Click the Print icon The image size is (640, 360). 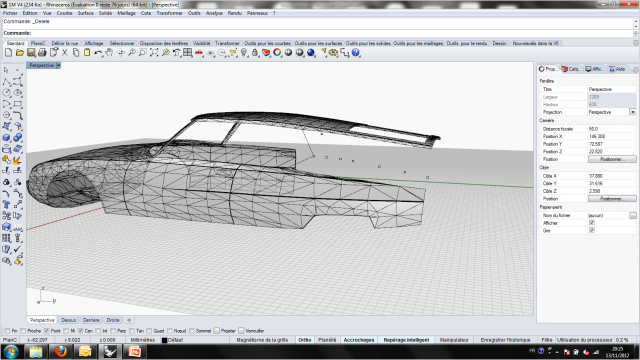click(x=42, y=53)
